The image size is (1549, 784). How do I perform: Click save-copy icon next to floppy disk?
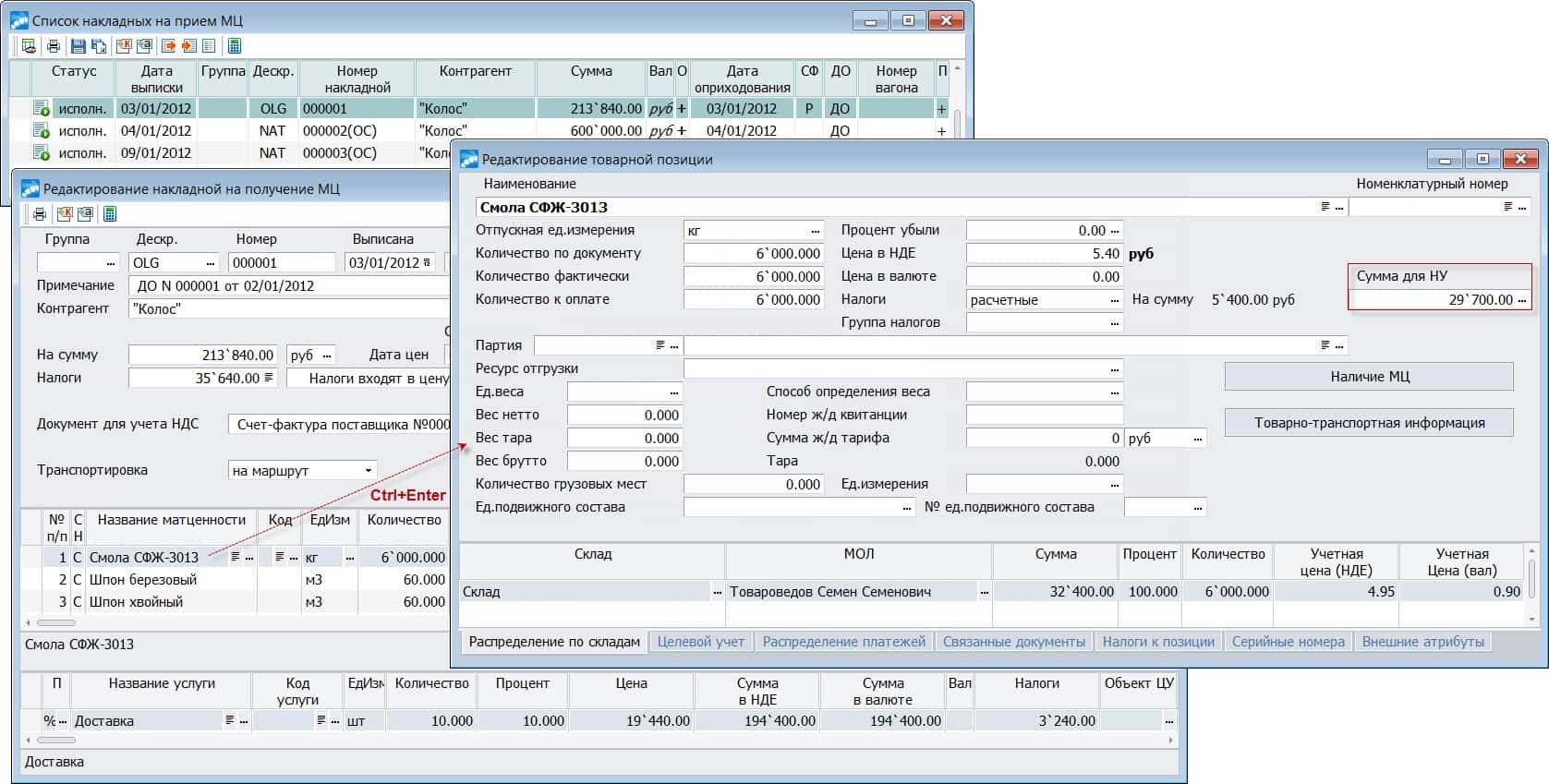pos(98,46)
